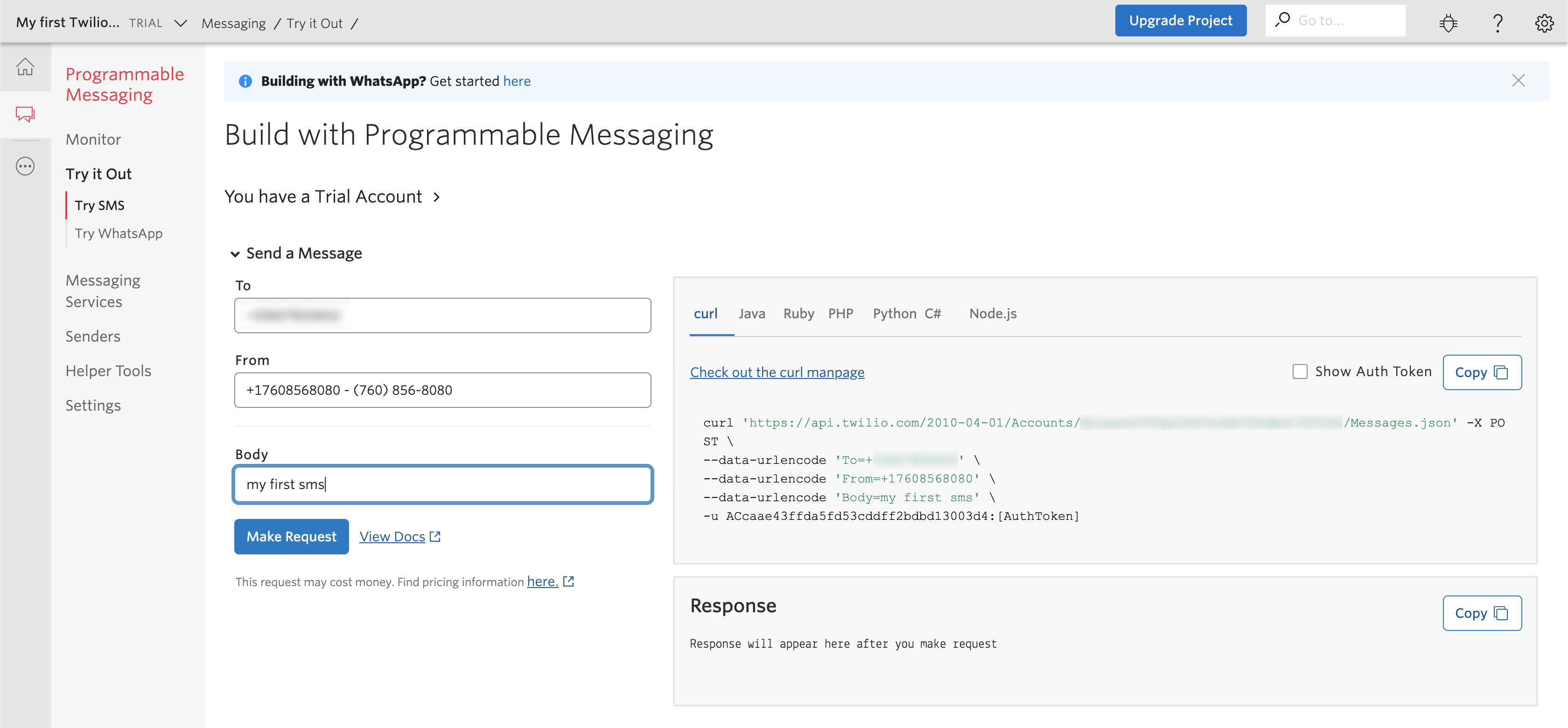Expand the Trial Account details chevron

coord(436,197)
